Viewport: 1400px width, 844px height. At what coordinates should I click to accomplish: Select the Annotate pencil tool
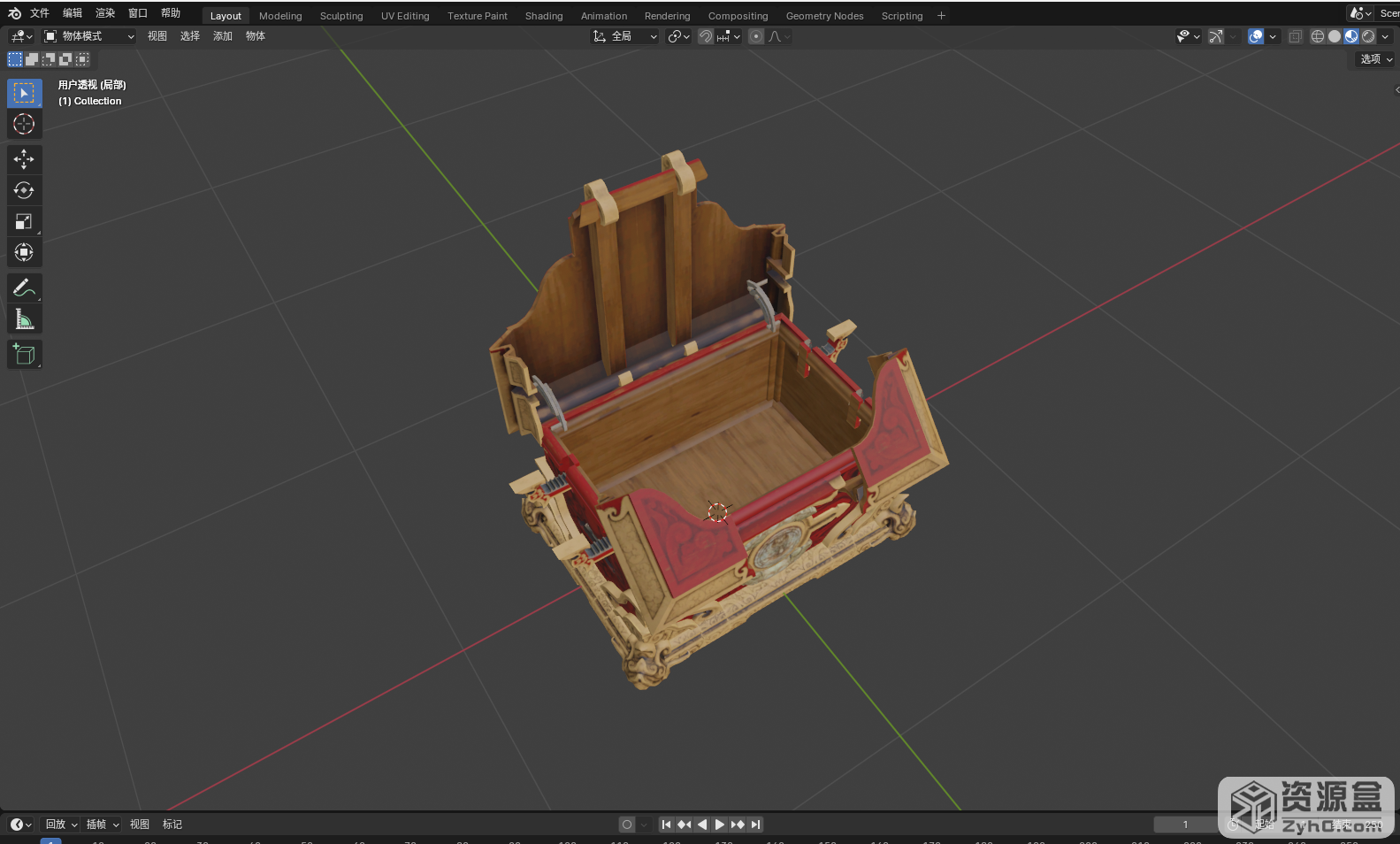tap(24, 288)
